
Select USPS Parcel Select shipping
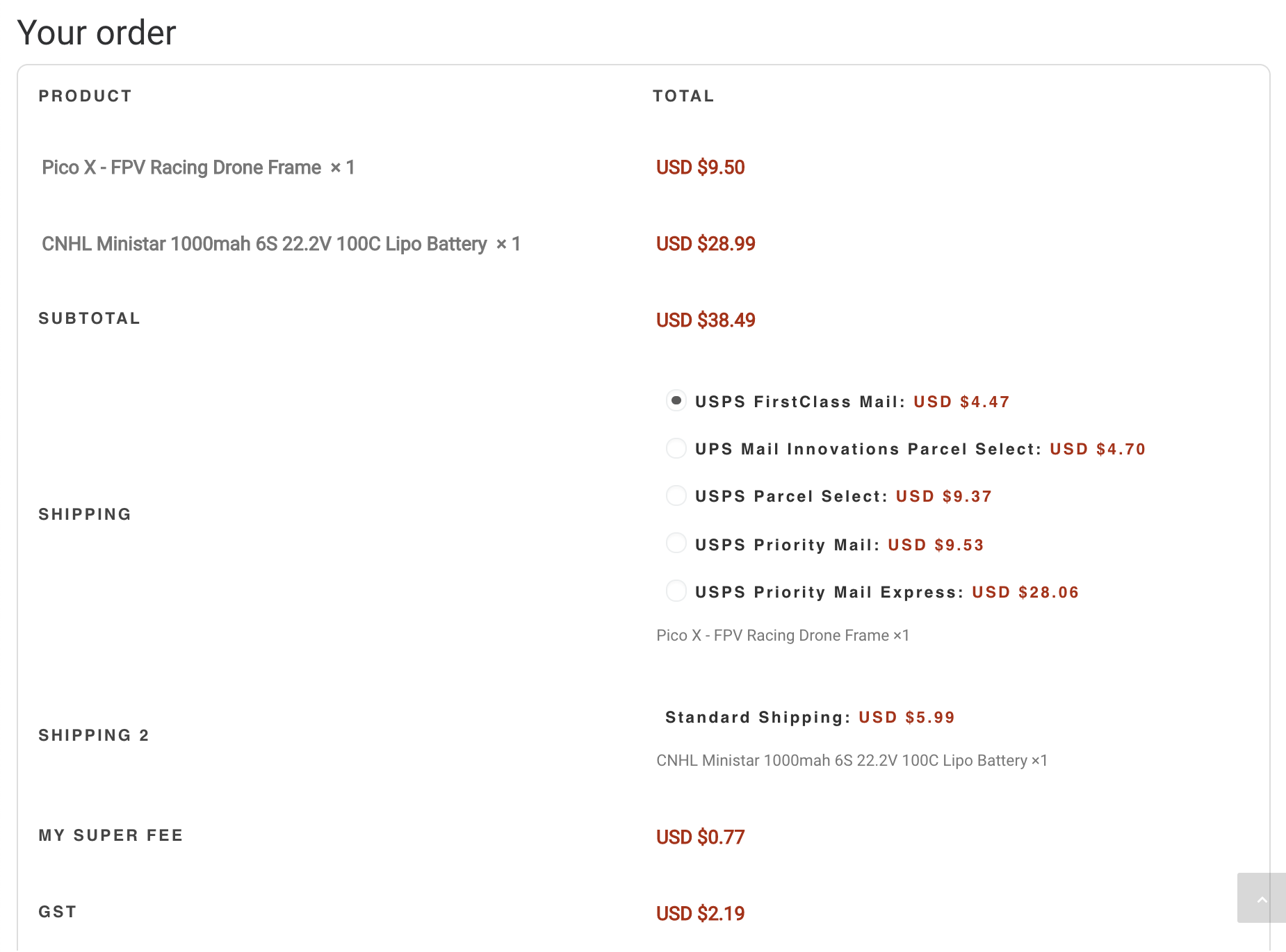click(x=676, y=495)
